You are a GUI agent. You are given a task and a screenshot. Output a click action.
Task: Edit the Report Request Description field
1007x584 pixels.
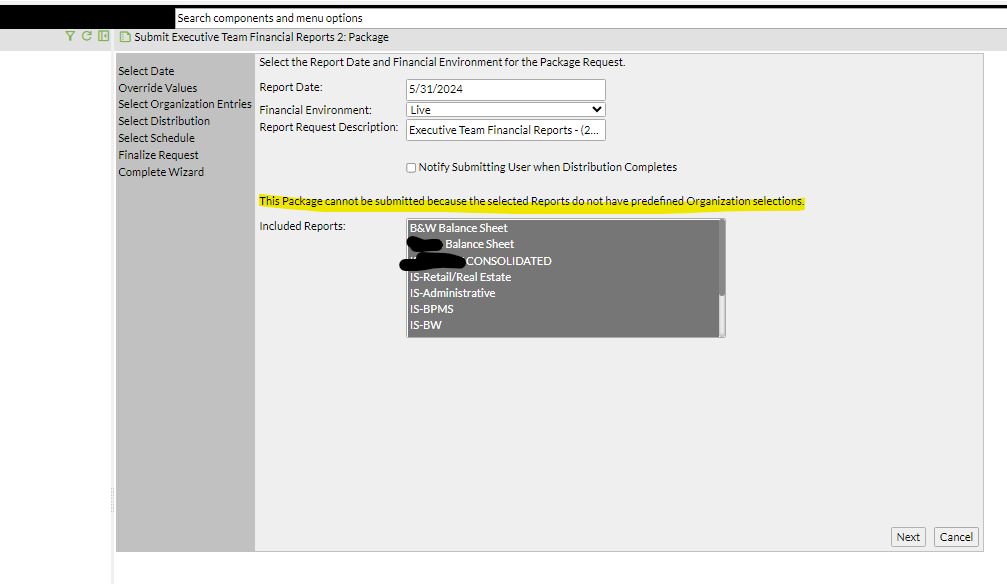click(x=505, y=130)
